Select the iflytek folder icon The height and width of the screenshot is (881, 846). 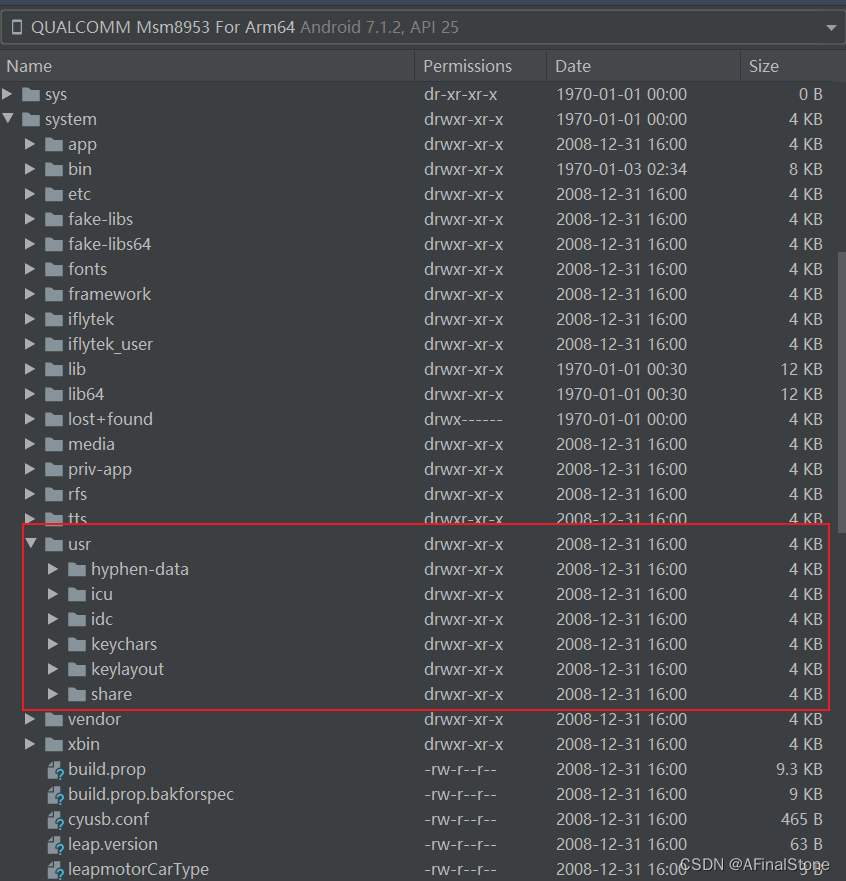[x=54, y=319]
